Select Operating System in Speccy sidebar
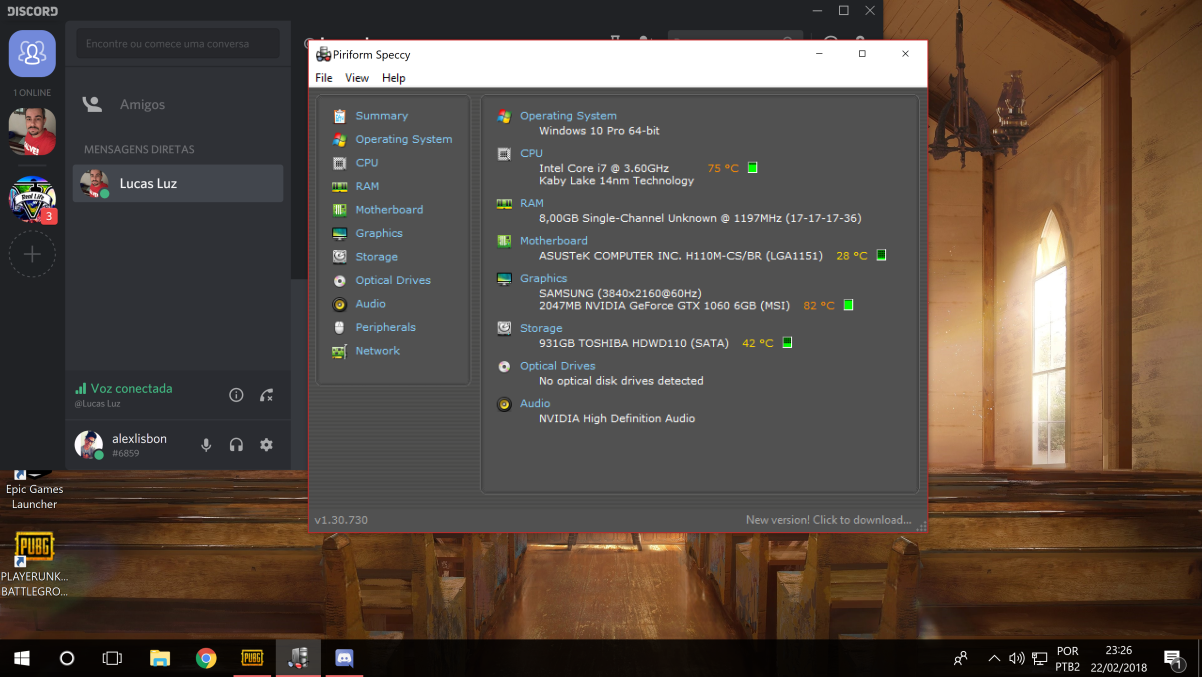 (403, 139)
